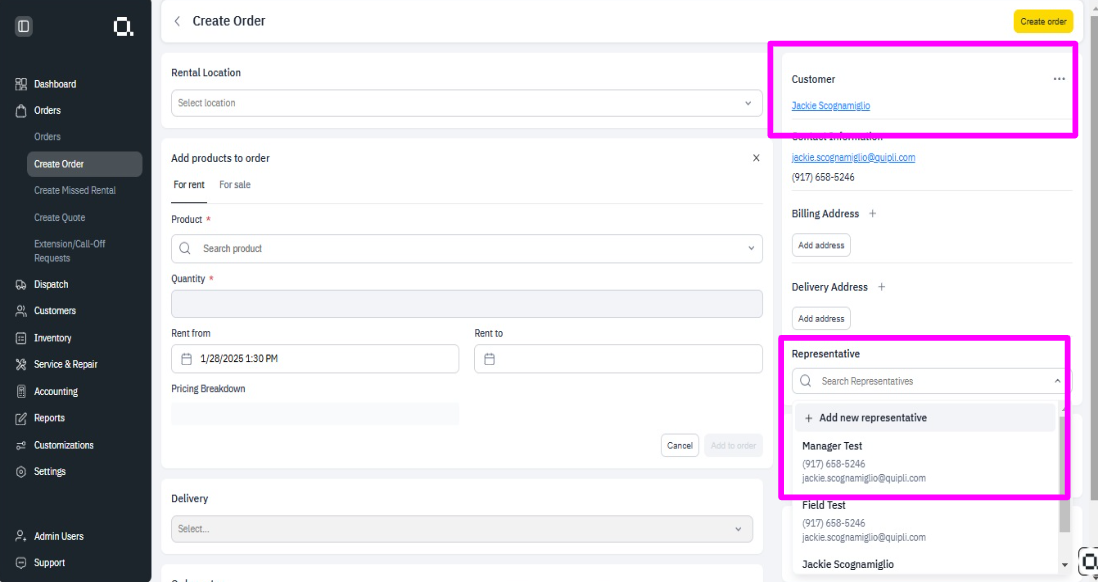Click inside the Quantity input field

(x=466, y=303)
